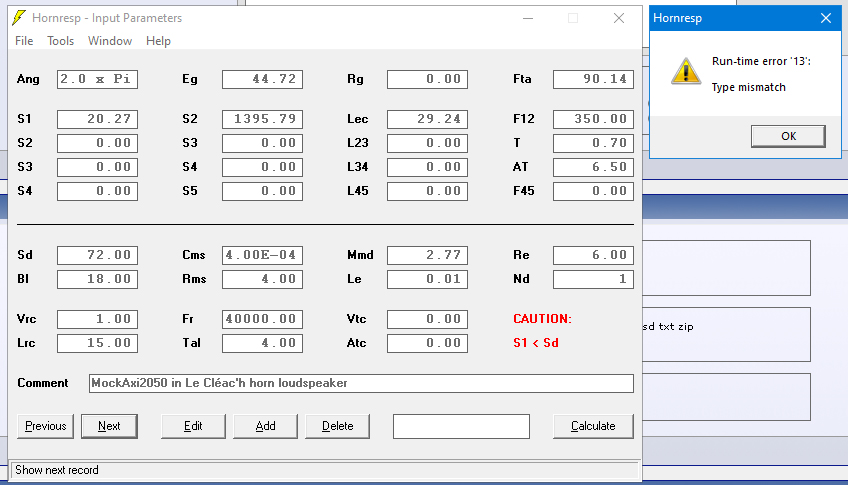Open the Help menu

click(158, 41)
